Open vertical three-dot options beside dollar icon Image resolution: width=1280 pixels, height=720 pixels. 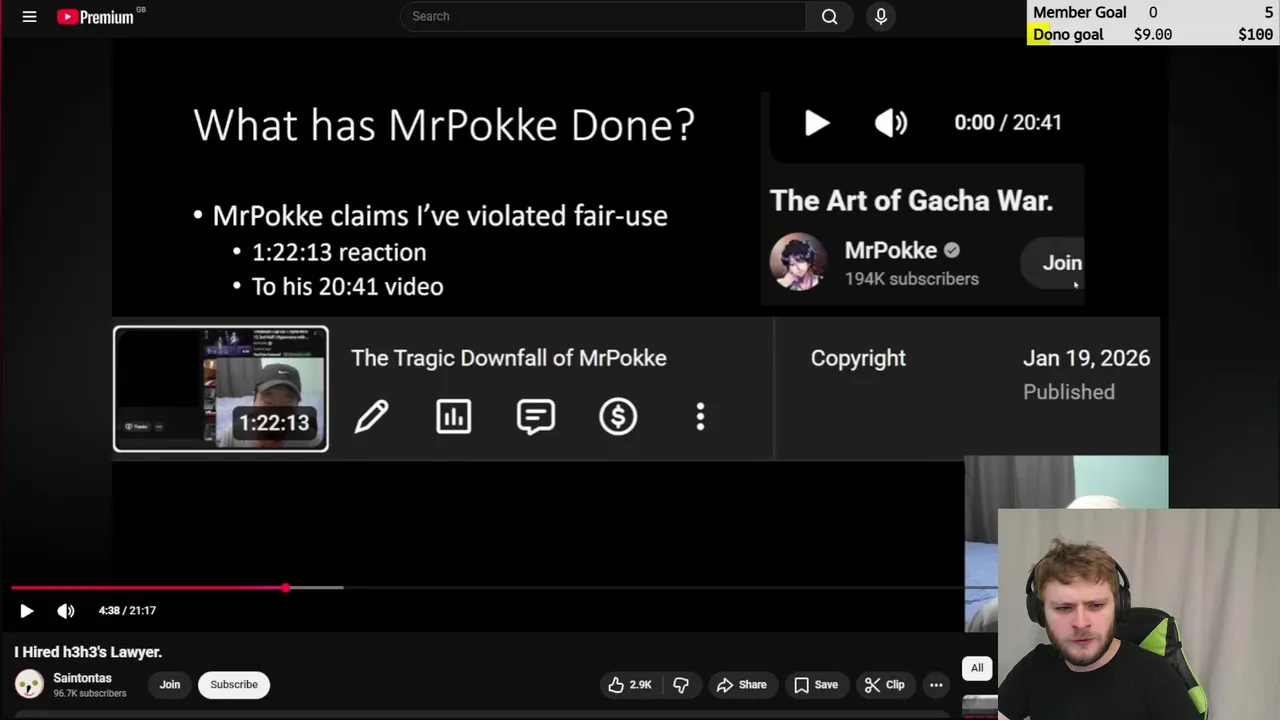(700, 417)
